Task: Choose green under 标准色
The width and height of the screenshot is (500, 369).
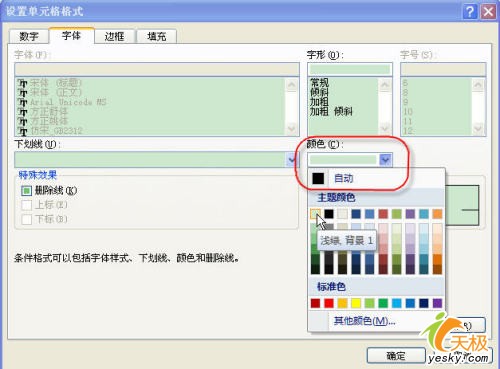Action: coord(383,303)
